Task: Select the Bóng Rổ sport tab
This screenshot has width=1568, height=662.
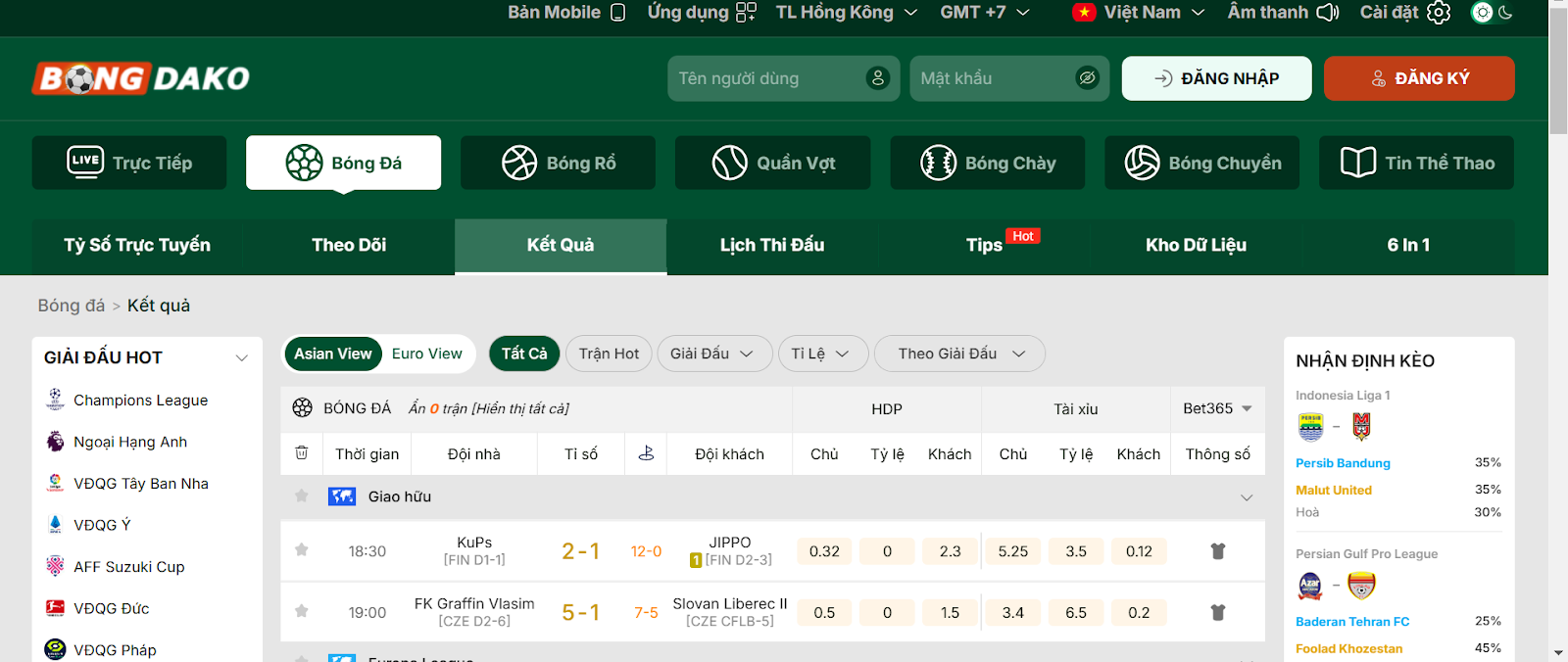Action: coord(559,163)
